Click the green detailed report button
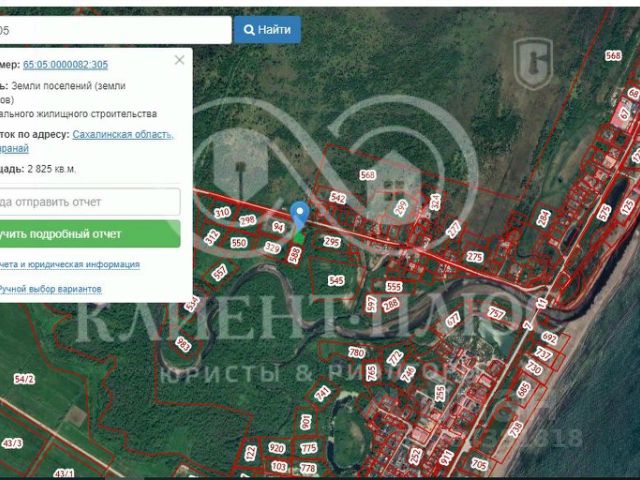This screenshot has height=480, width=640. (90, 234)
